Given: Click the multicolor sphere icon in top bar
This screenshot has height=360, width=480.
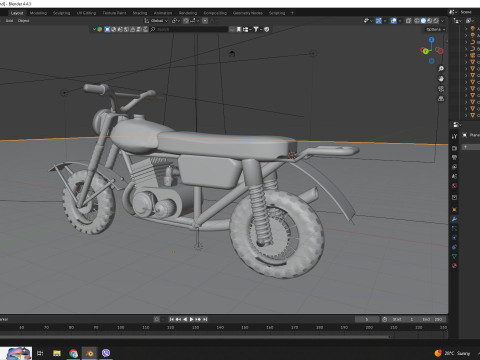Looking at the screenshot, I should point(100,29).
